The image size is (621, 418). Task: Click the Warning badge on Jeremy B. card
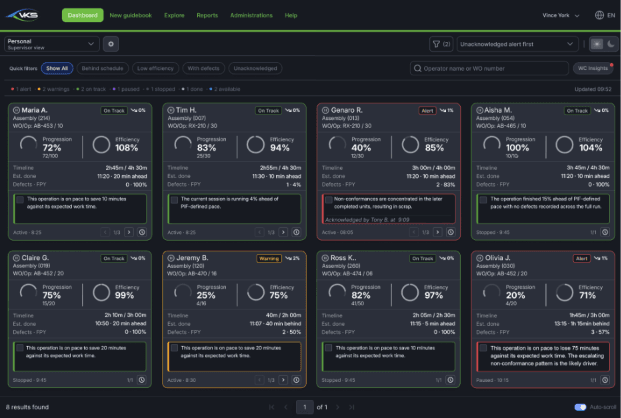(x=269, y=258)
